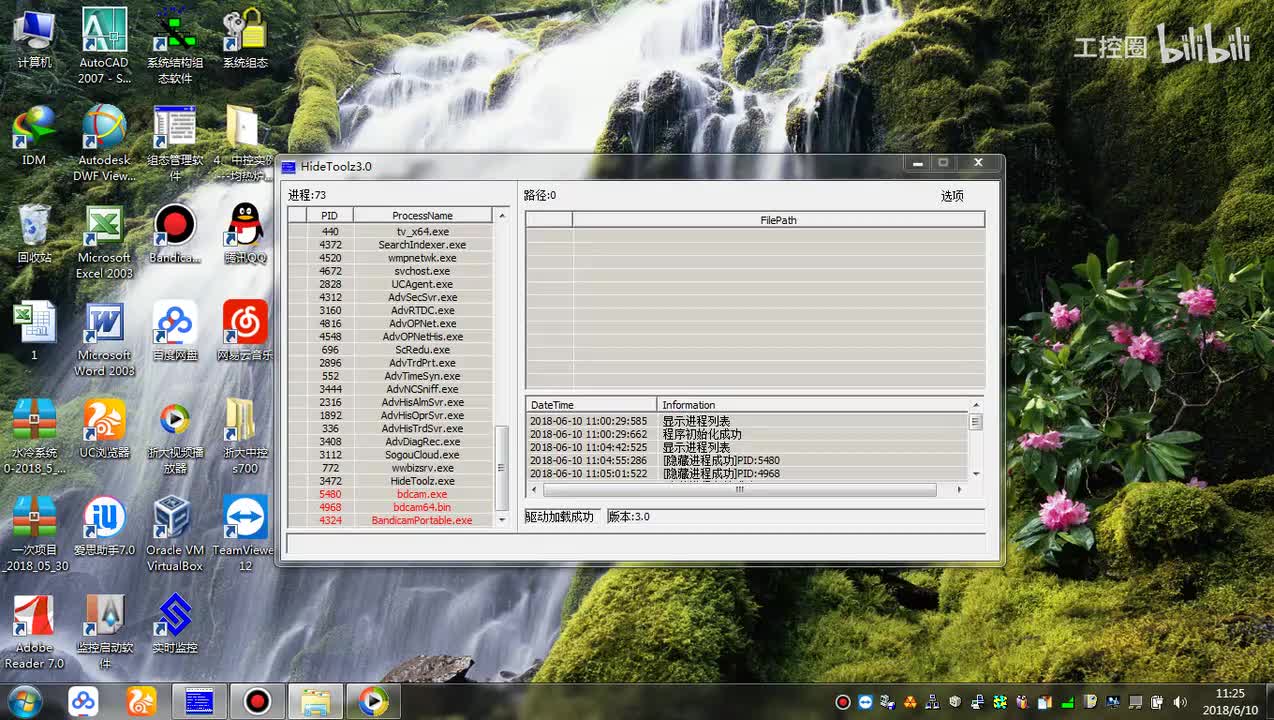Open the 系统结构组态软件 desktop shortcut
The image size is (1274, 720).
coord(175,46)
